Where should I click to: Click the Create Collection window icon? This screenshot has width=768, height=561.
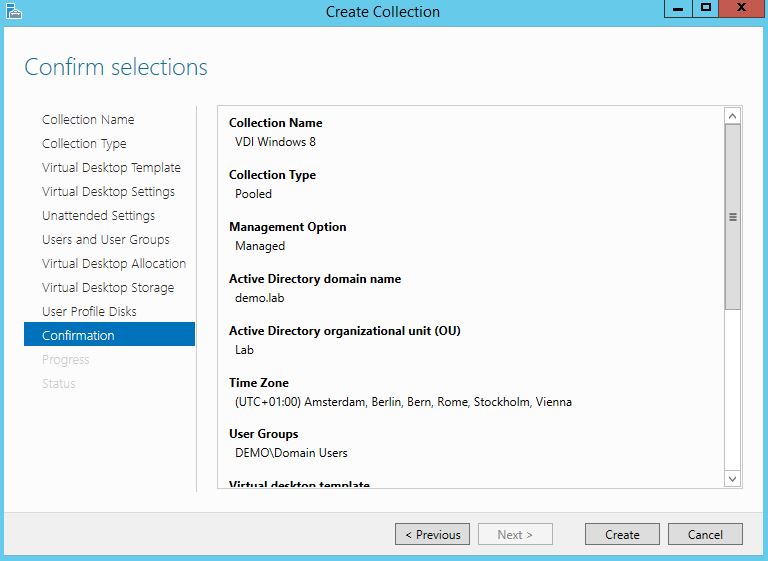pyautogui.click(x=11, y=11)
